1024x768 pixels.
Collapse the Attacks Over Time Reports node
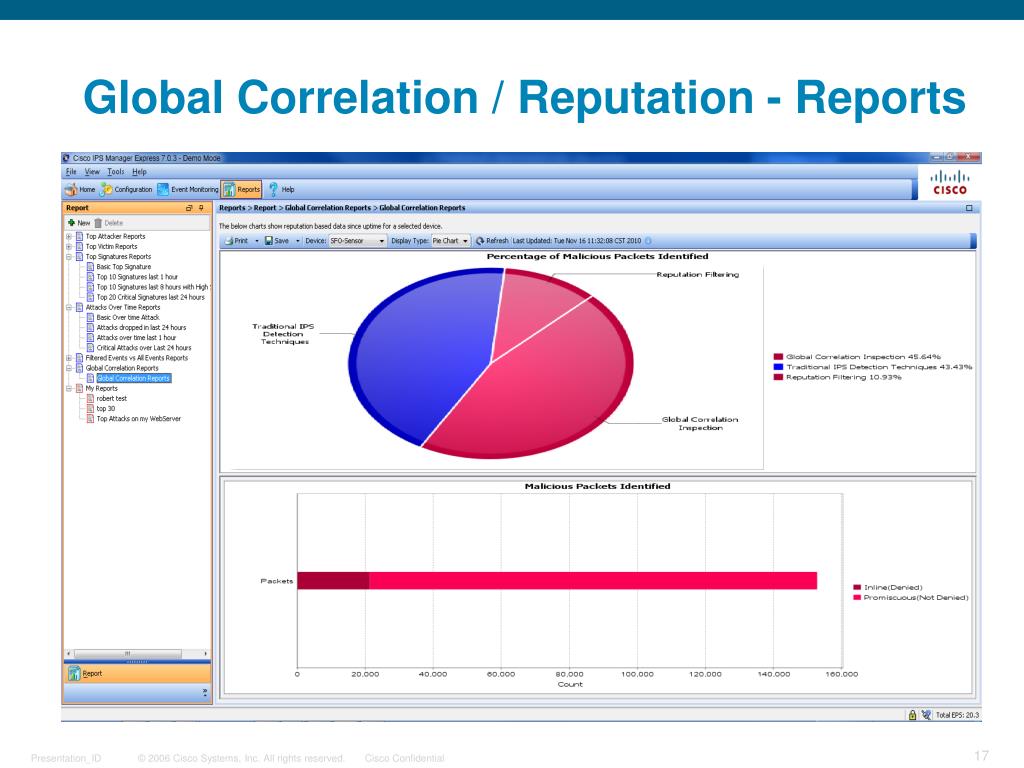[x=69, y=307]
